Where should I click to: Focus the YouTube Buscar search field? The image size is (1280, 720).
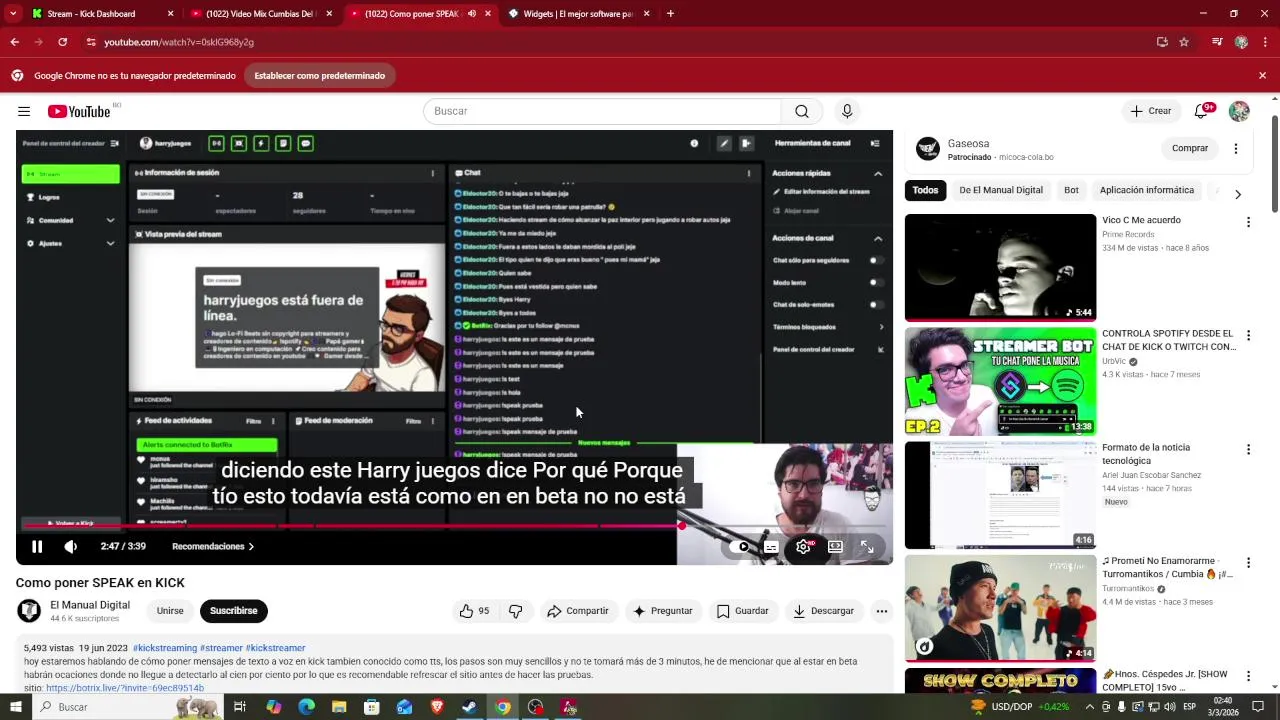(x=602, y=111)
